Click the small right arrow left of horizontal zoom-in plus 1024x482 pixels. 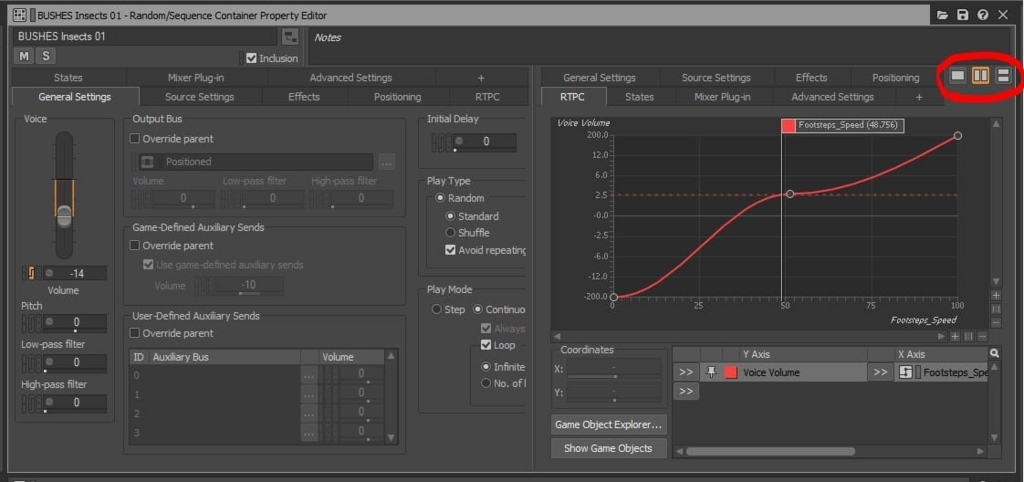941,336
